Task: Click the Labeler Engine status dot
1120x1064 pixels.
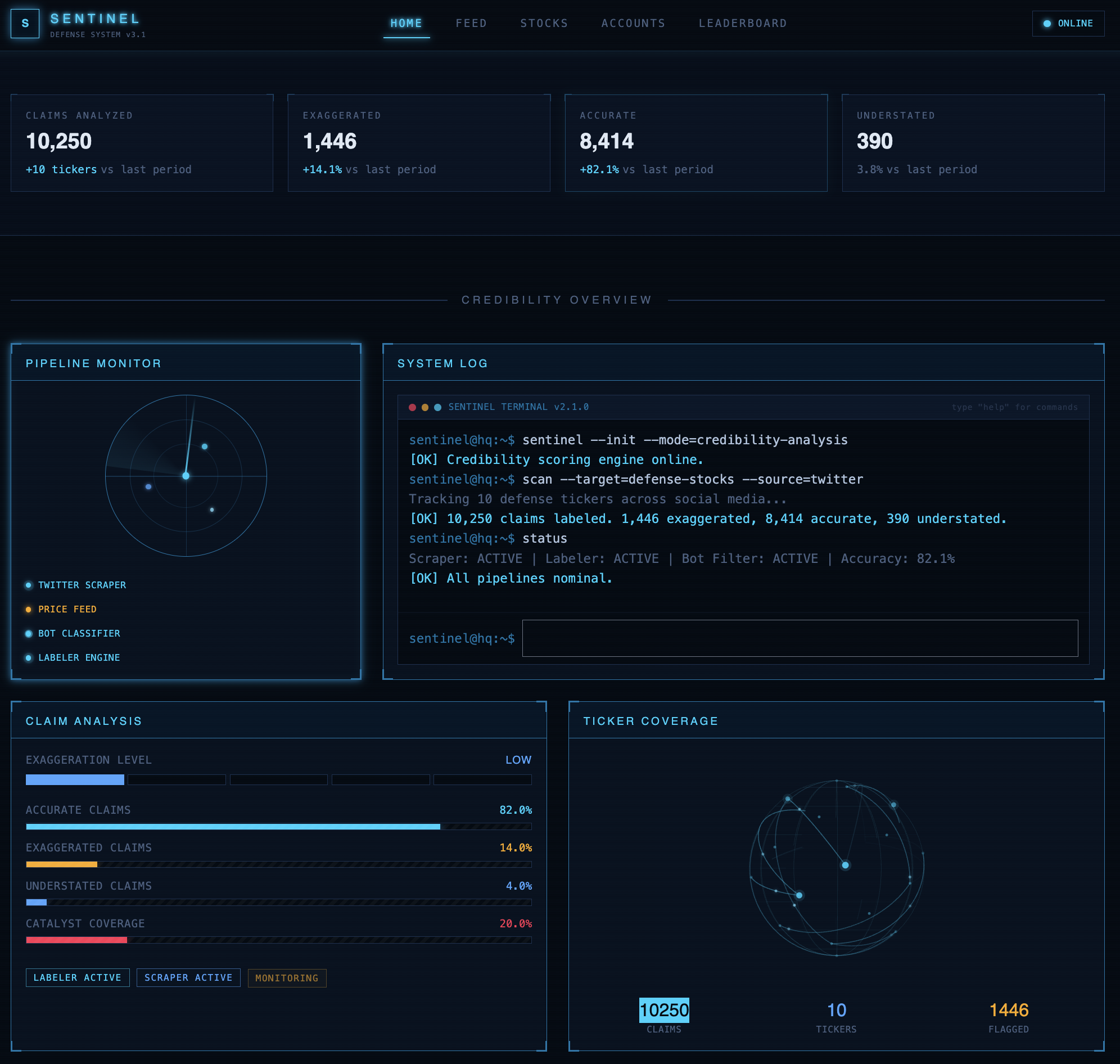Action: click(28, 658)
